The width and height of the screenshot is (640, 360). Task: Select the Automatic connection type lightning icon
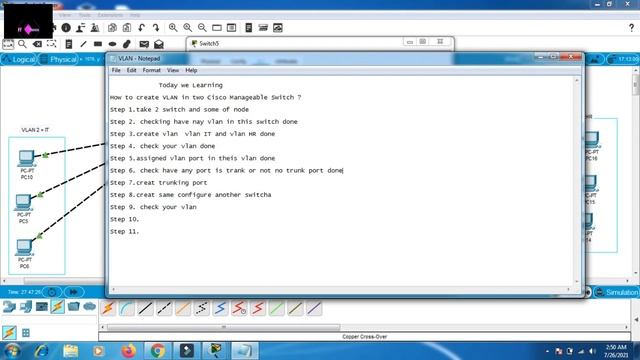point(108,308)
